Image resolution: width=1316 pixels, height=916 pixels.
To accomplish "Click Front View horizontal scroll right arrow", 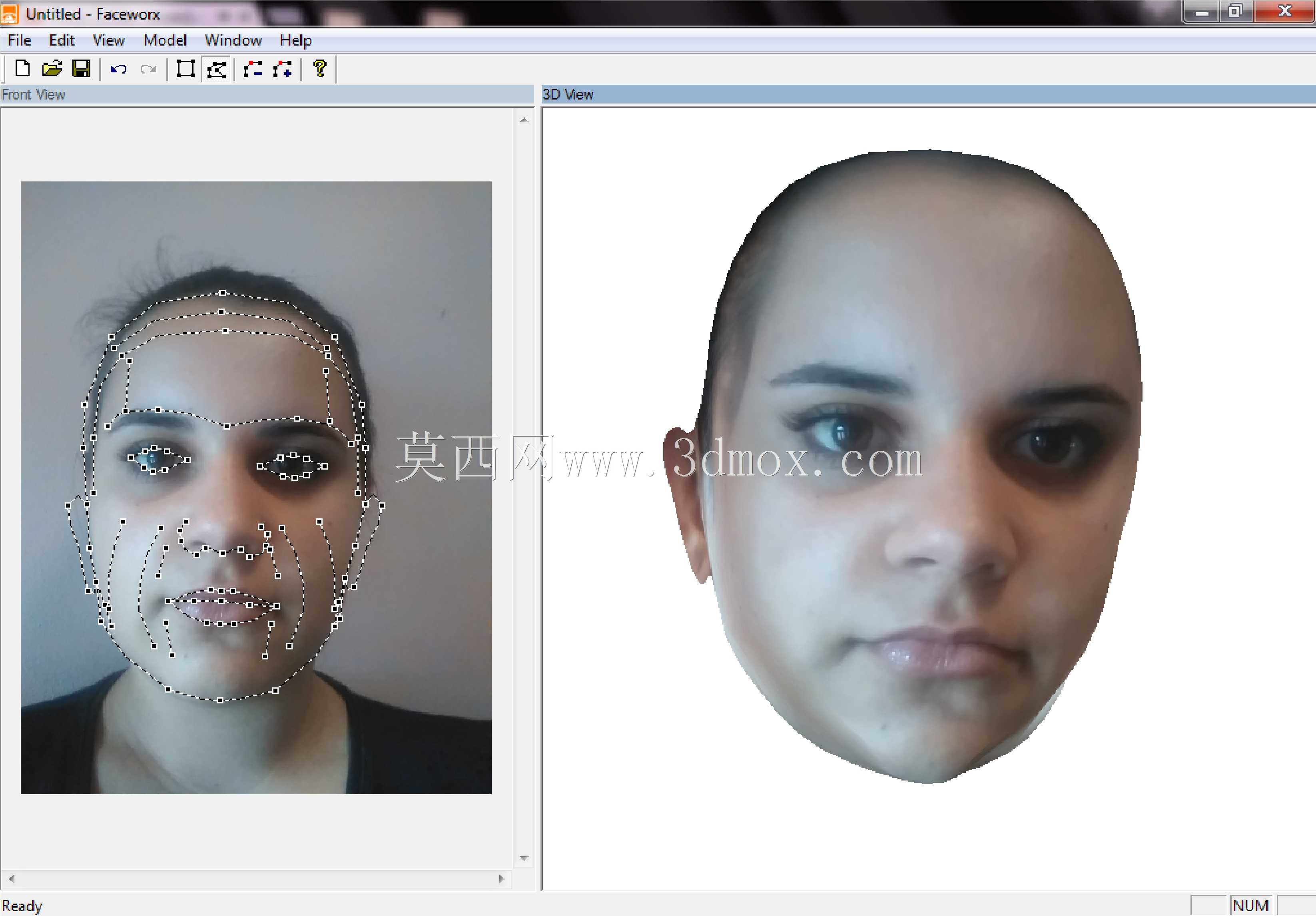I will pos(501,878).
